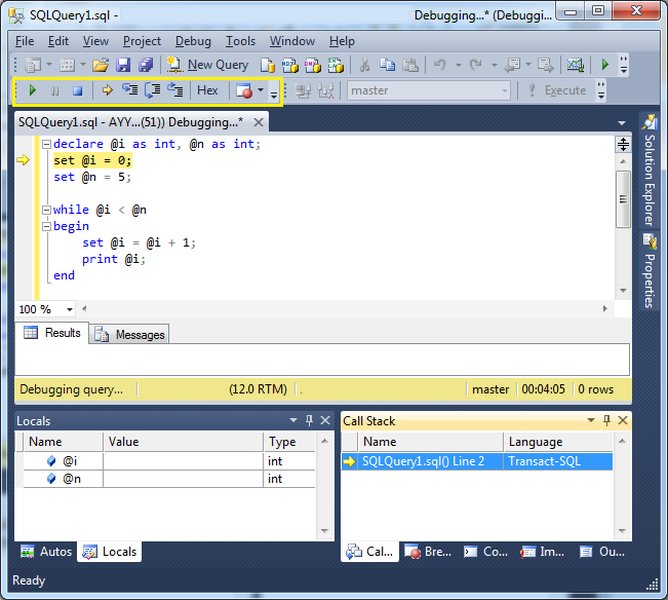Collapse the declare statement outline box
This screenshot has width=668, height=600.
click(x=46, y=144)
